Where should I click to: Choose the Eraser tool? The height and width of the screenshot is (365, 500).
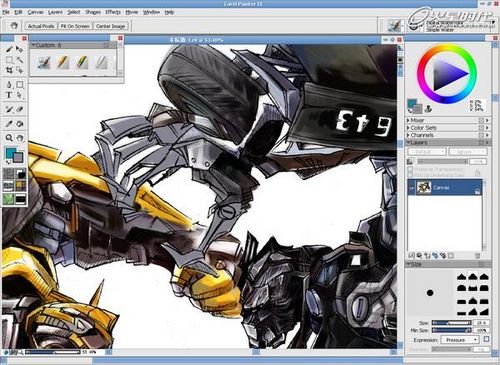[20, 109]
